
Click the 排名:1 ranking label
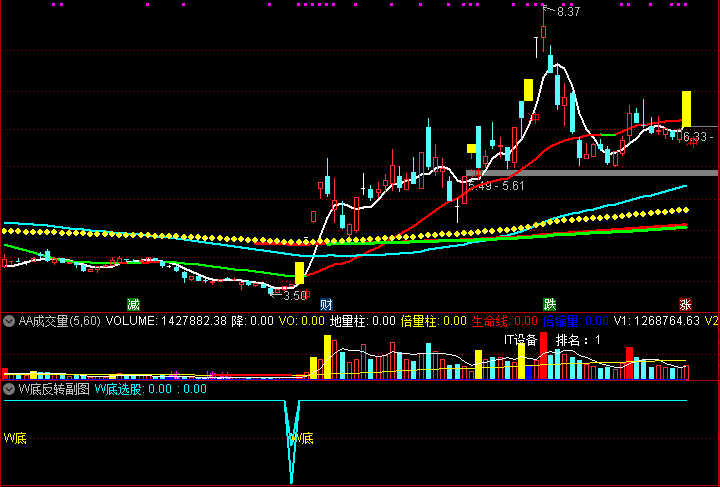coord(578,340)
